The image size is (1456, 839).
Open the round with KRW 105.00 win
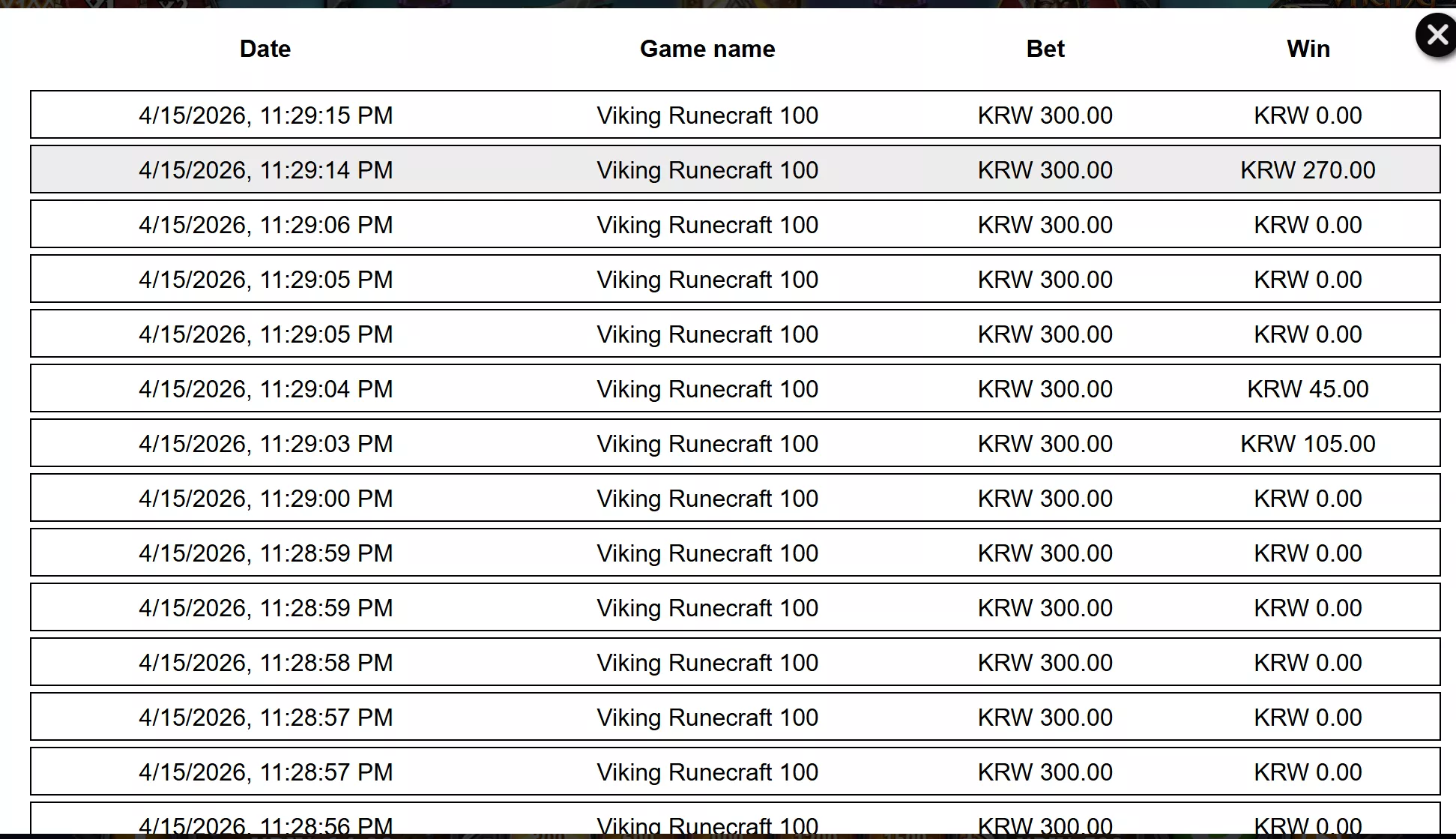click(x=735, y=443)
